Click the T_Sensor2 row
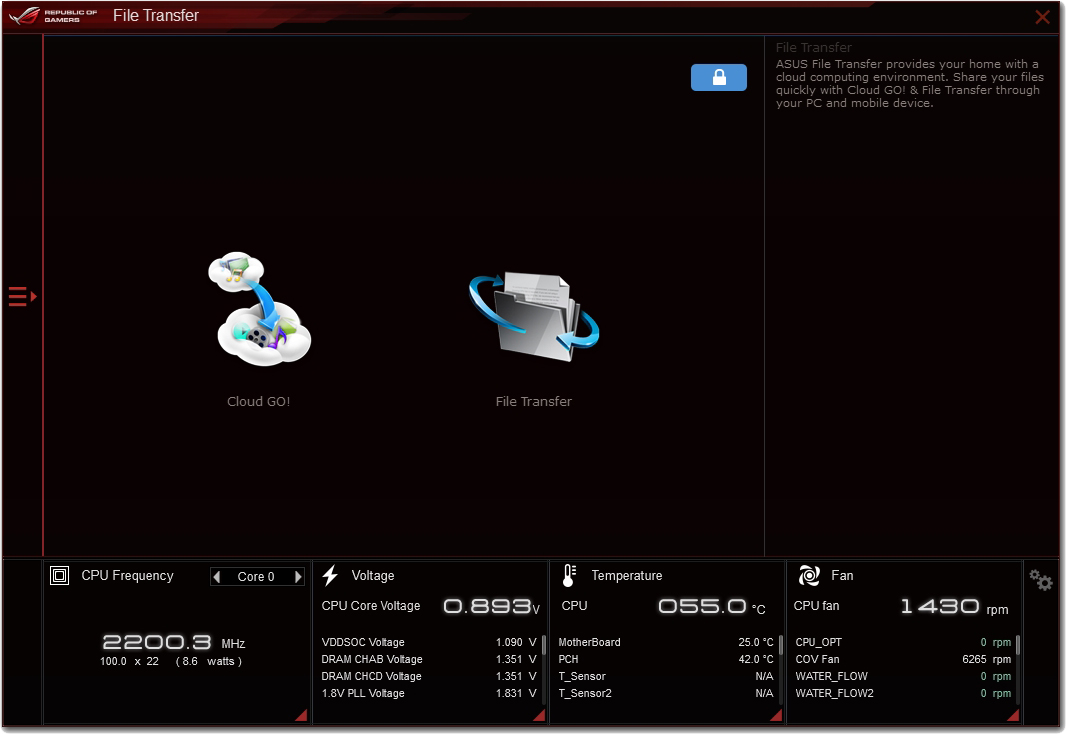The image size is (1066, 734). coord(666,693)
